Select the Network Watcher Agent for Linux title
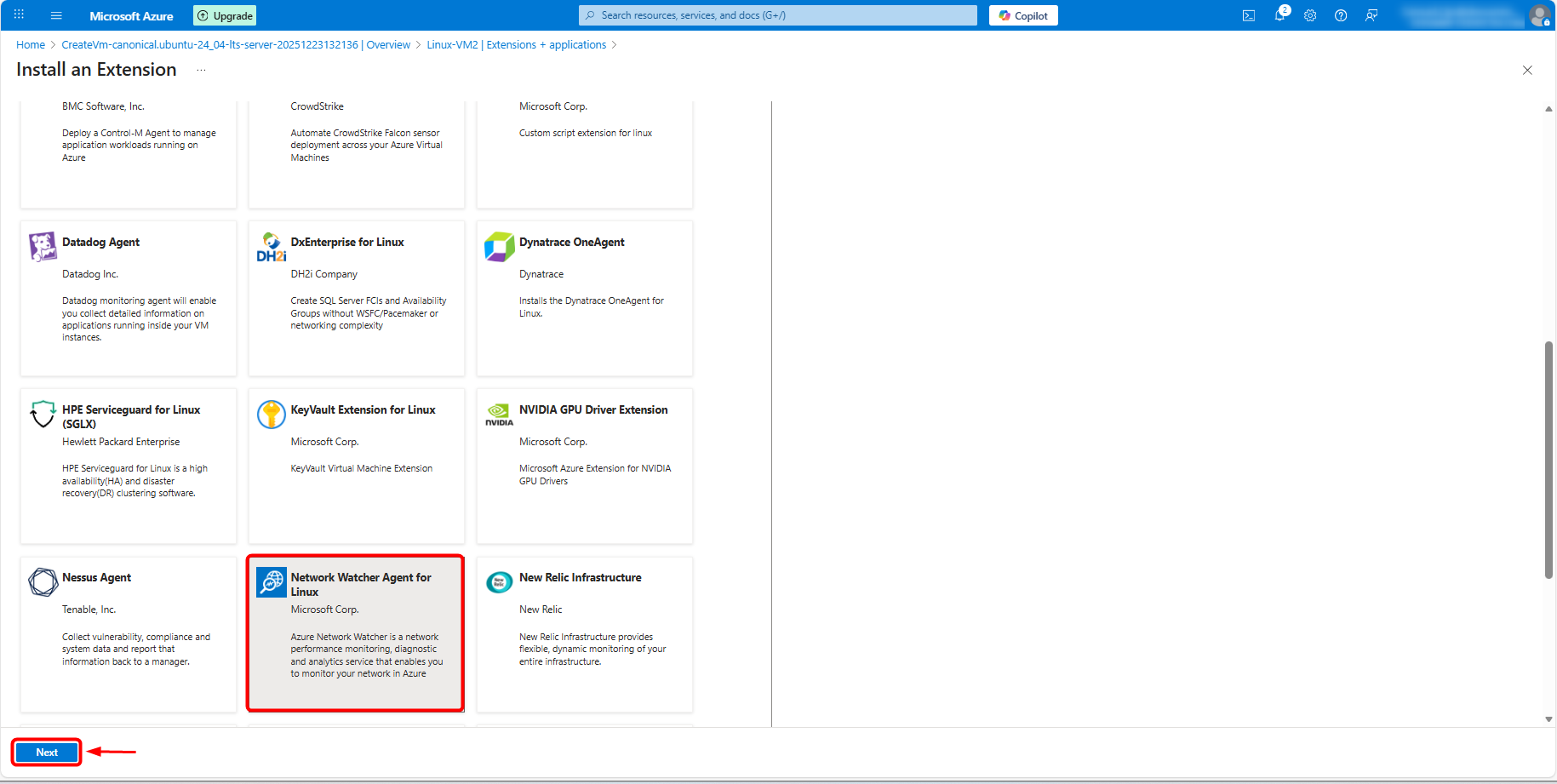Image resolution: width=1557 pixels, height=784 pixels. click(361, 585)
